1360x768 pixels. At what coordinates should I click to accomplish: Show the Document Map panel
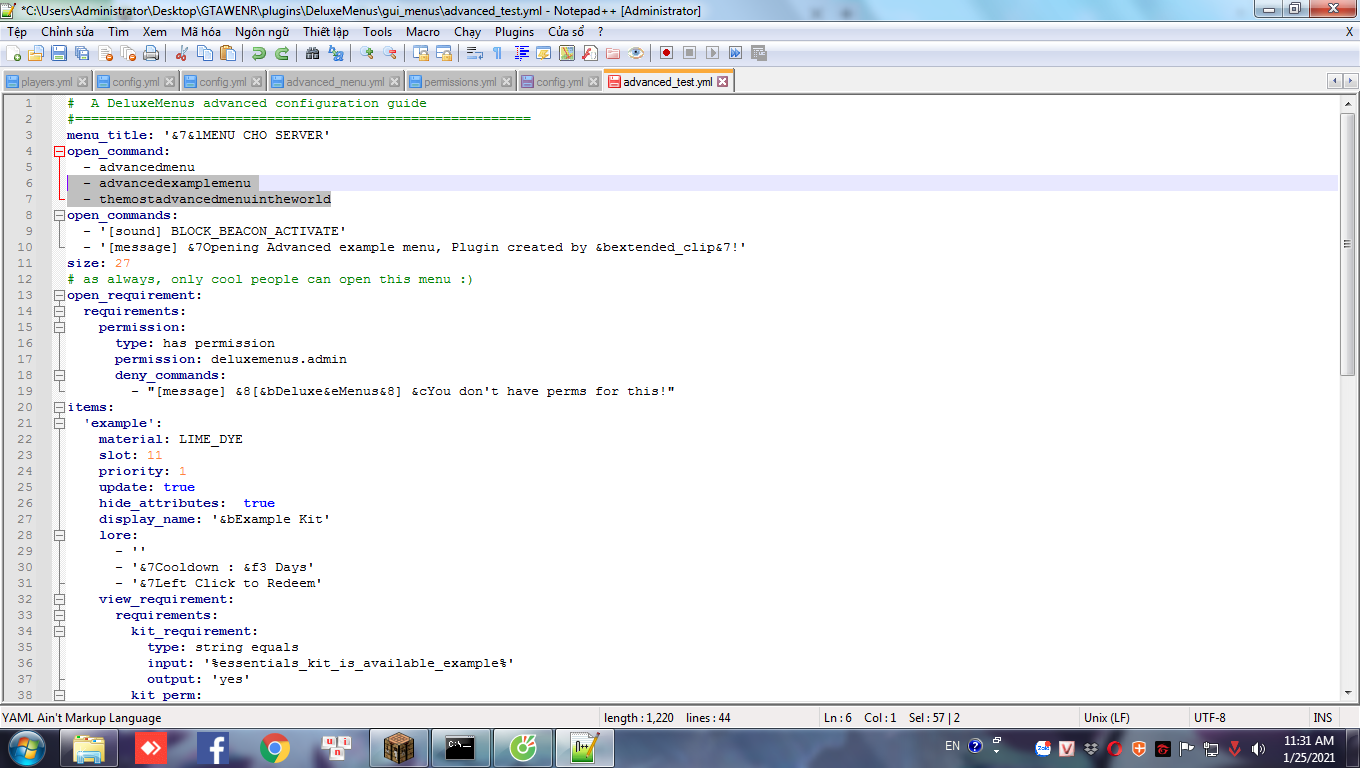tap(567, 53)
